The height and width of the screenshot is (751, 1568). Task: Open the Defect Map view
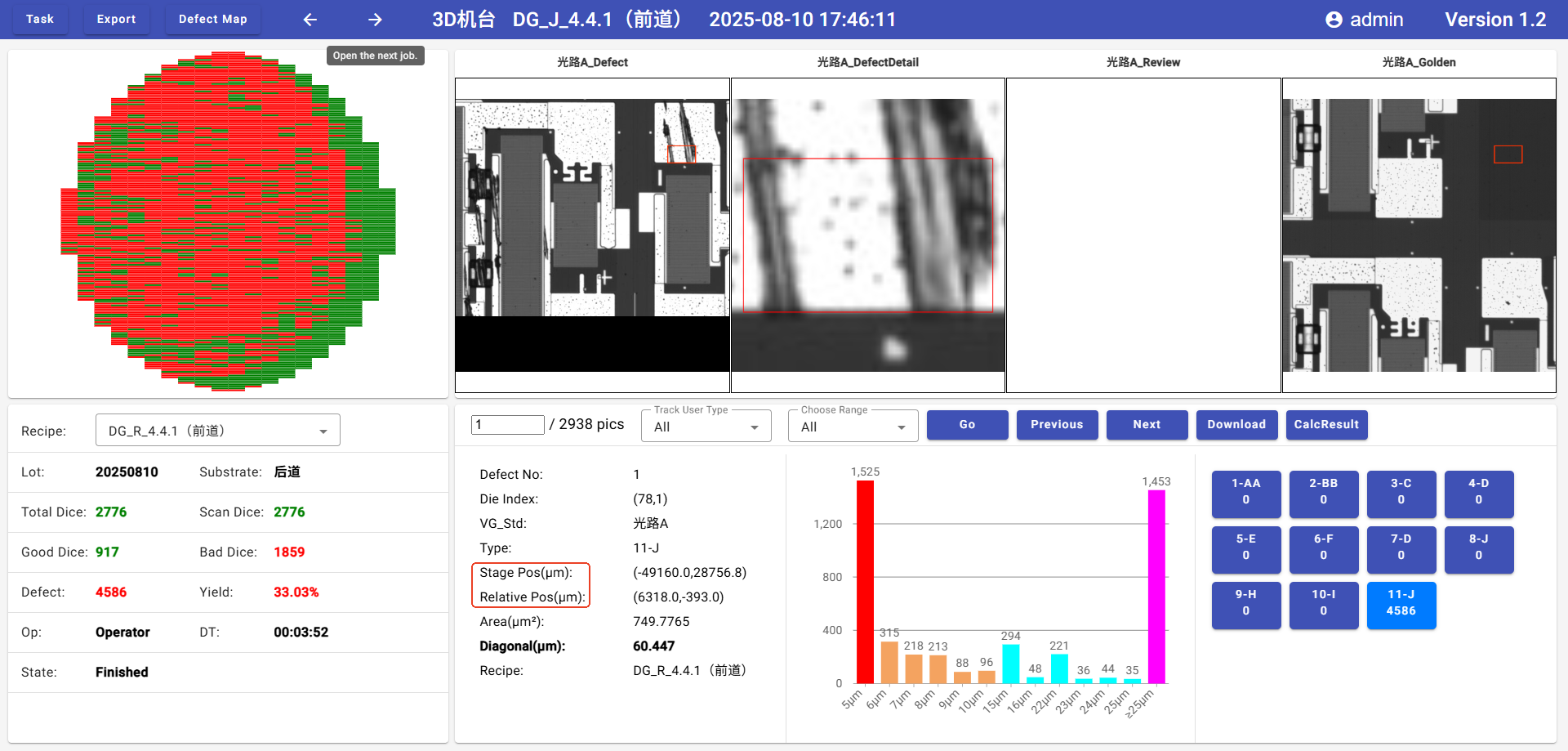point(212,19)
